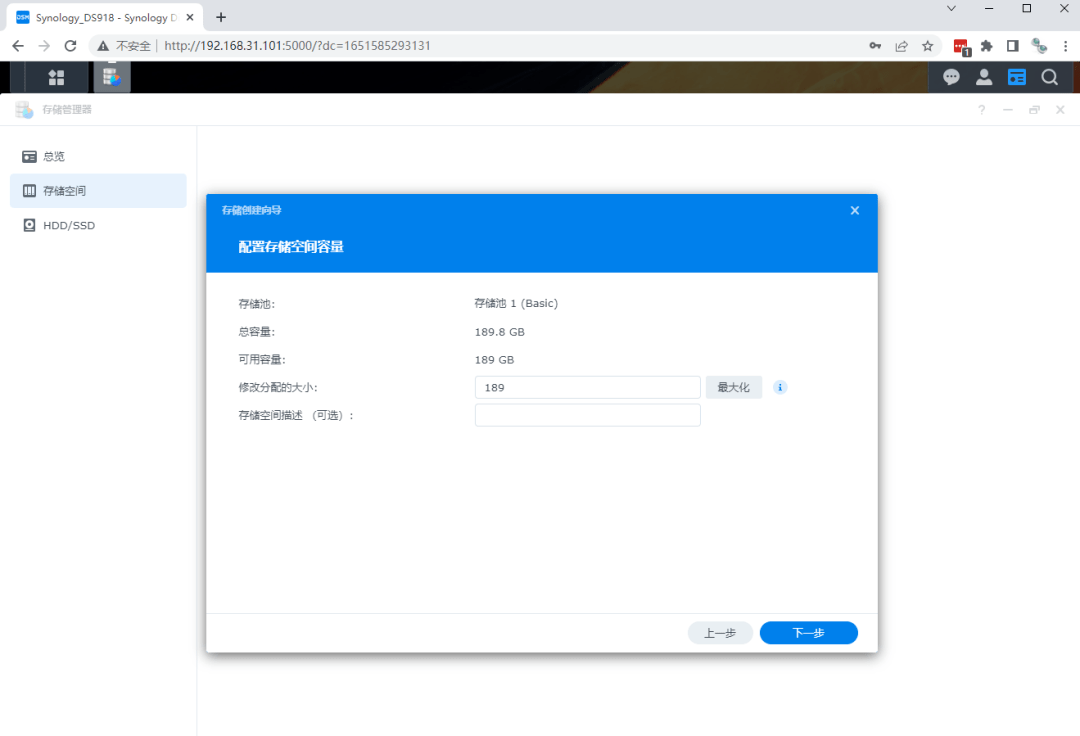Click the user account icon in top bar
Image resolution: width=1080 pixels, height=736 pixels.
[983, 76]
